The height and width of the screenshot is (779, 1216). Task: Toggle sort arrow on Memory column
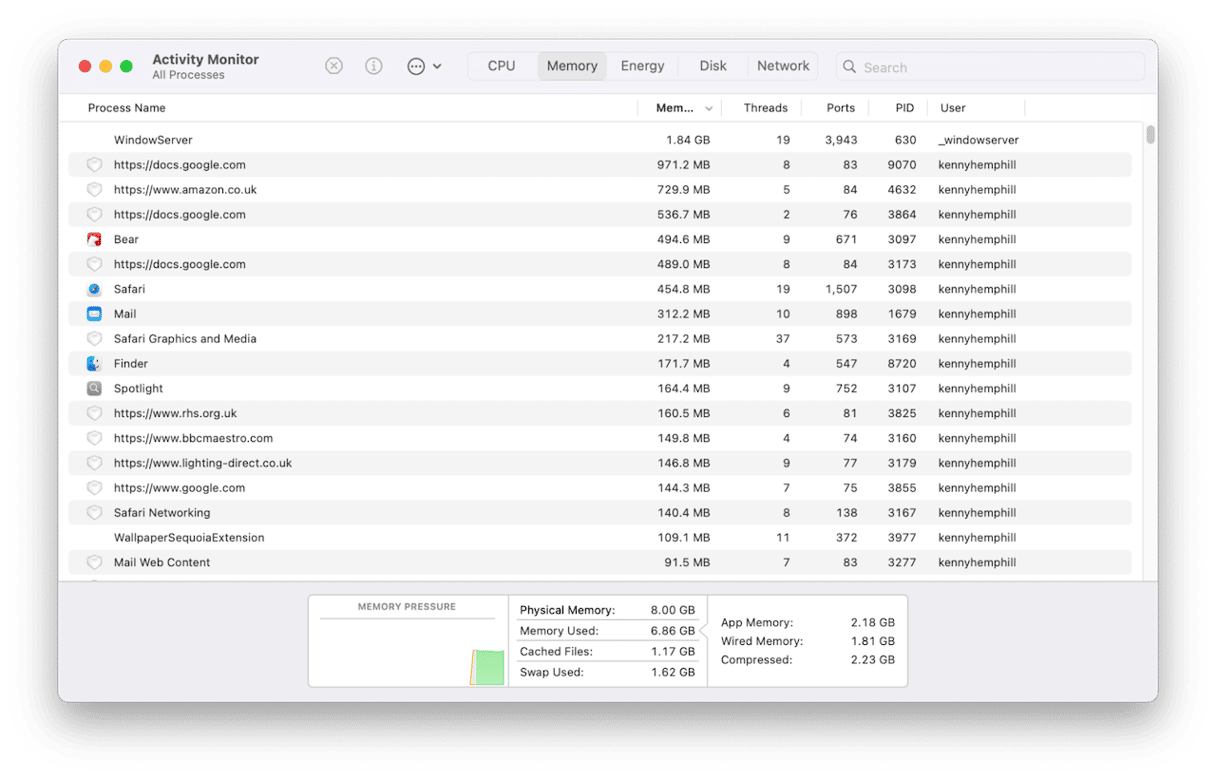click(x=709, y=108)
